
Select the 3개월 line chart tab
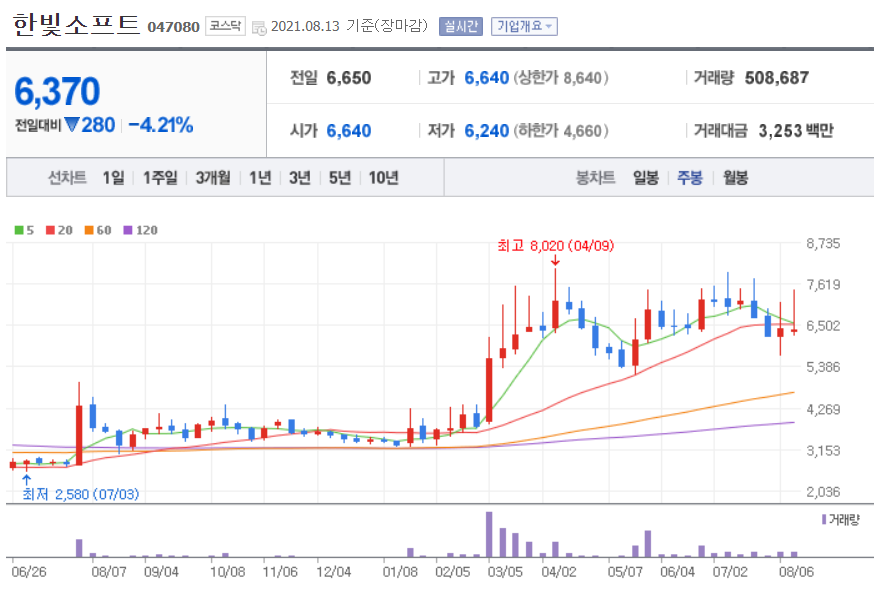(213, 178)
